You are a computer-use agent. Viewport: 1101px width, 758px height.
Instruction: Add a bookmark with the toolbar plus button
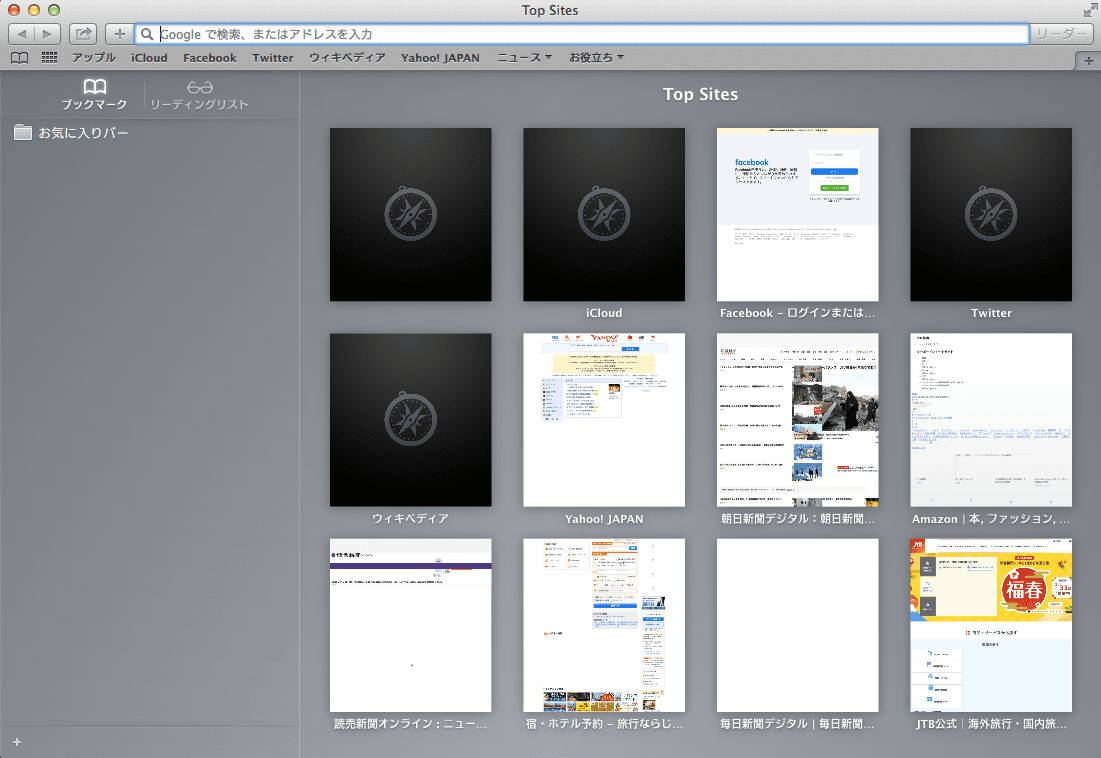[119, 34]
